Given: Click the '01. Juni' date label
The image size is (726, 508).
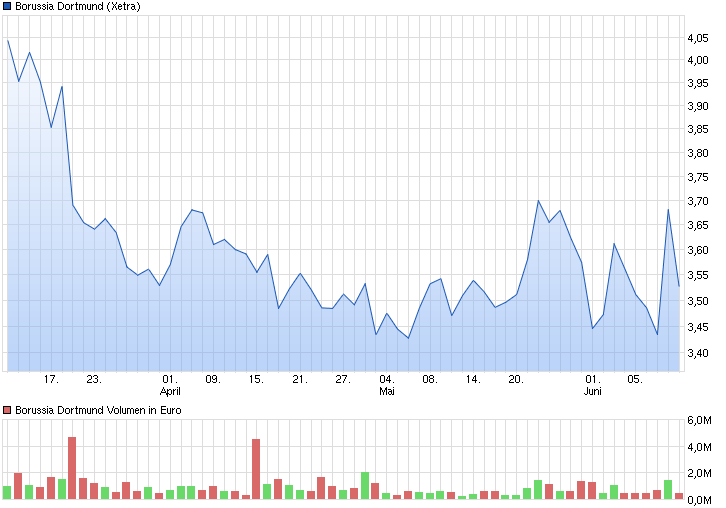Looking at the screenshot, I should tap(593, 385).
